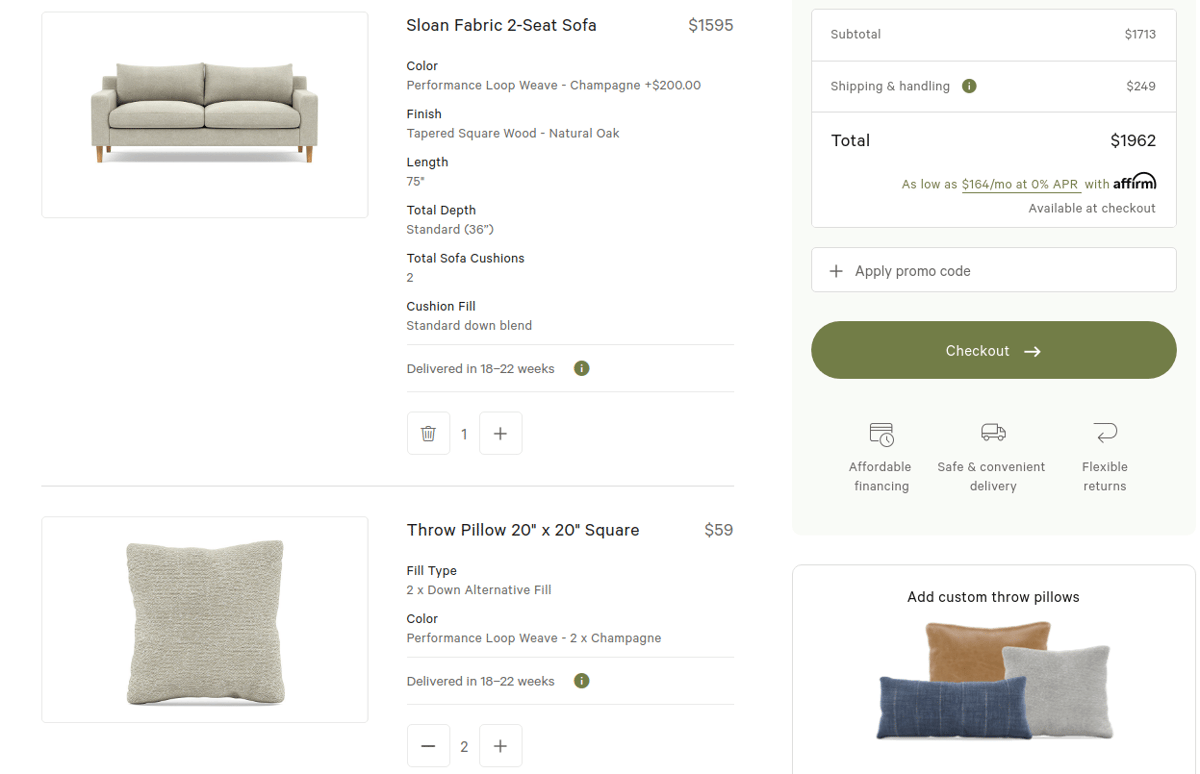The image size is (1200, 774).
Task: Click the Checkout button
Action: (993, 350)
